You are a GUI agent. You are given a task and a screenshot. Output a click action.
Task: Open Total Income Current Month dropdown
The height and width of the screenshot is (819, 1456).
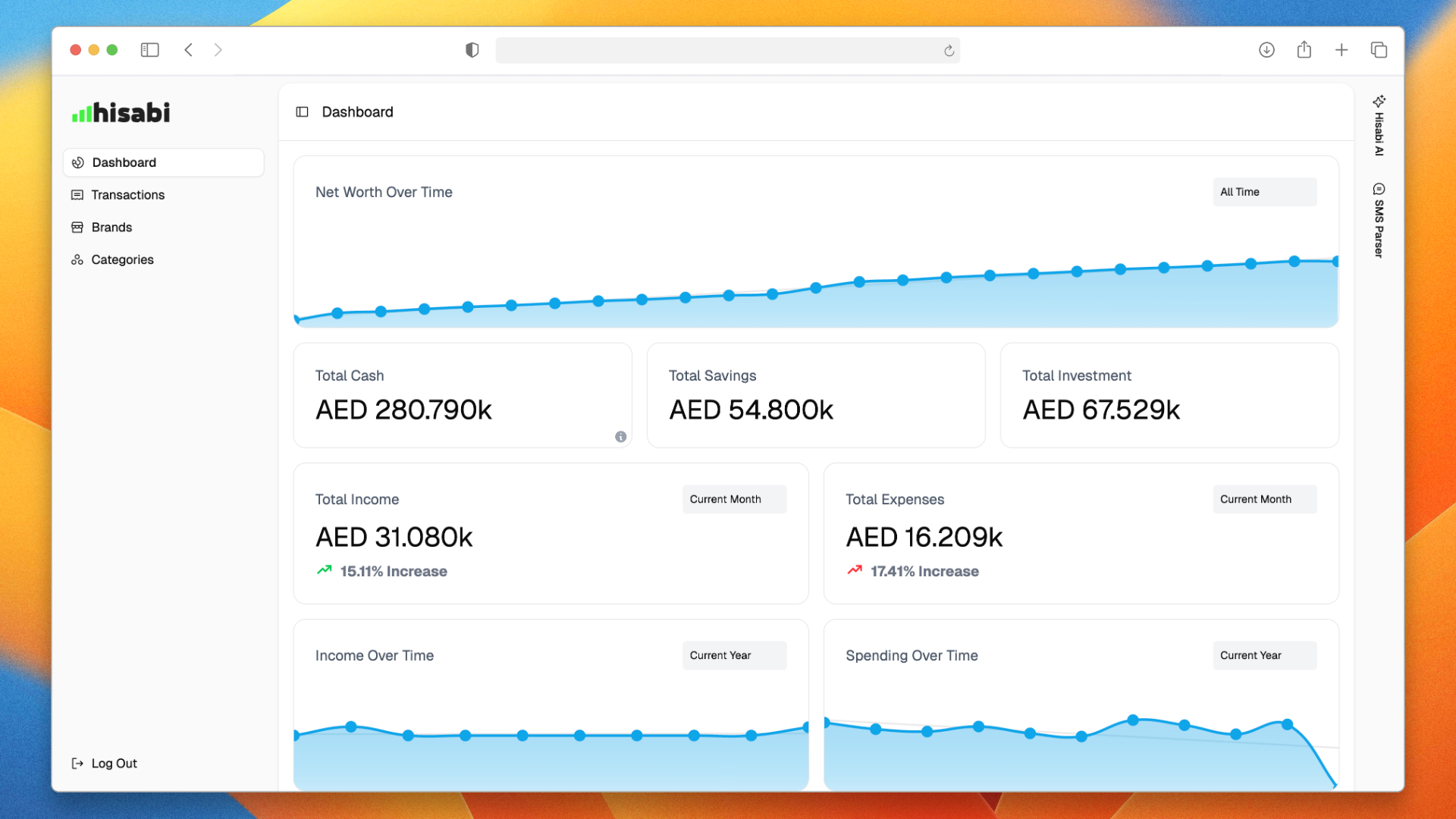click(733, 499)
